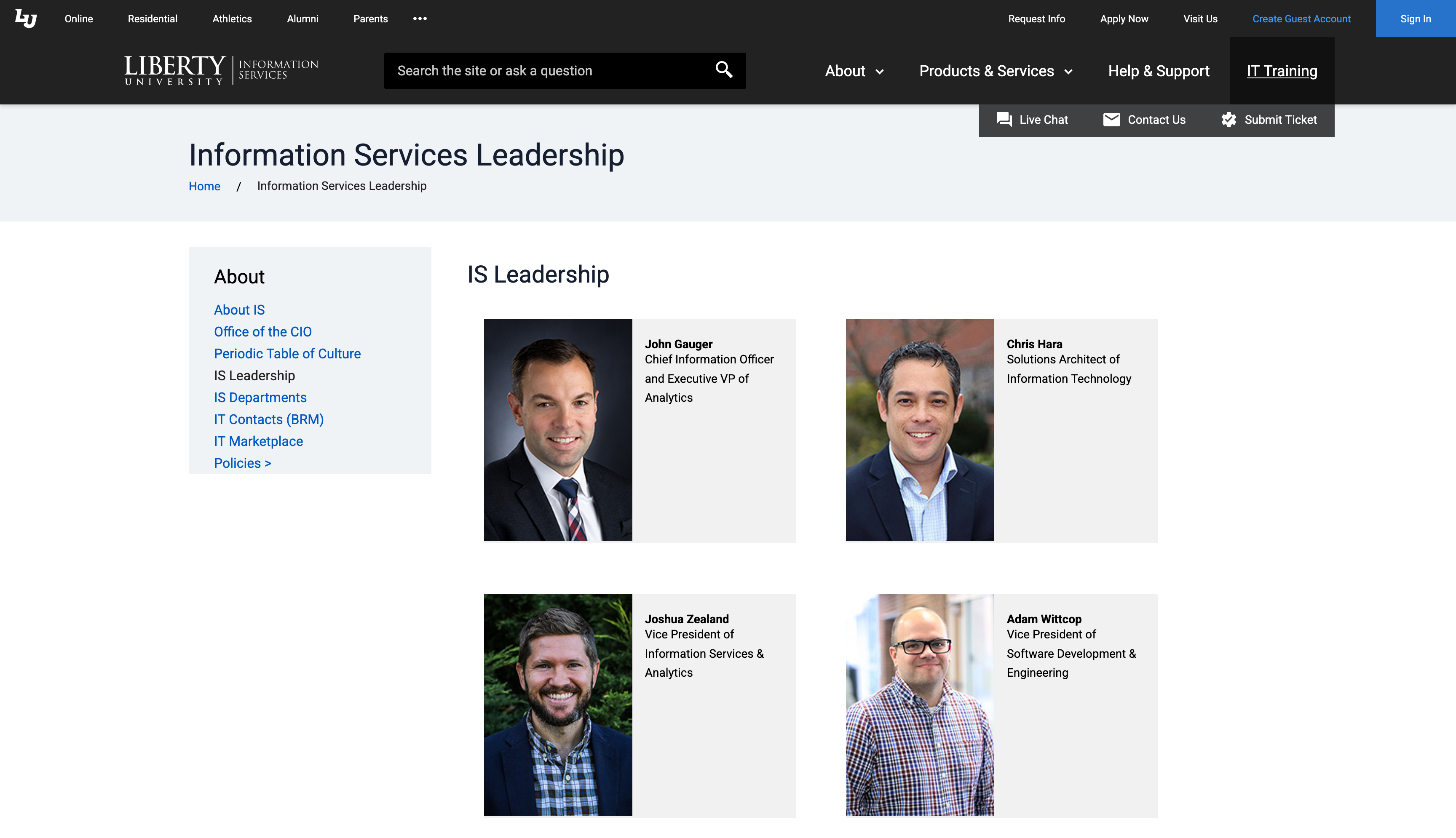Click Joshua Zealand's photo
The image size is (1456, 838).
558,705
